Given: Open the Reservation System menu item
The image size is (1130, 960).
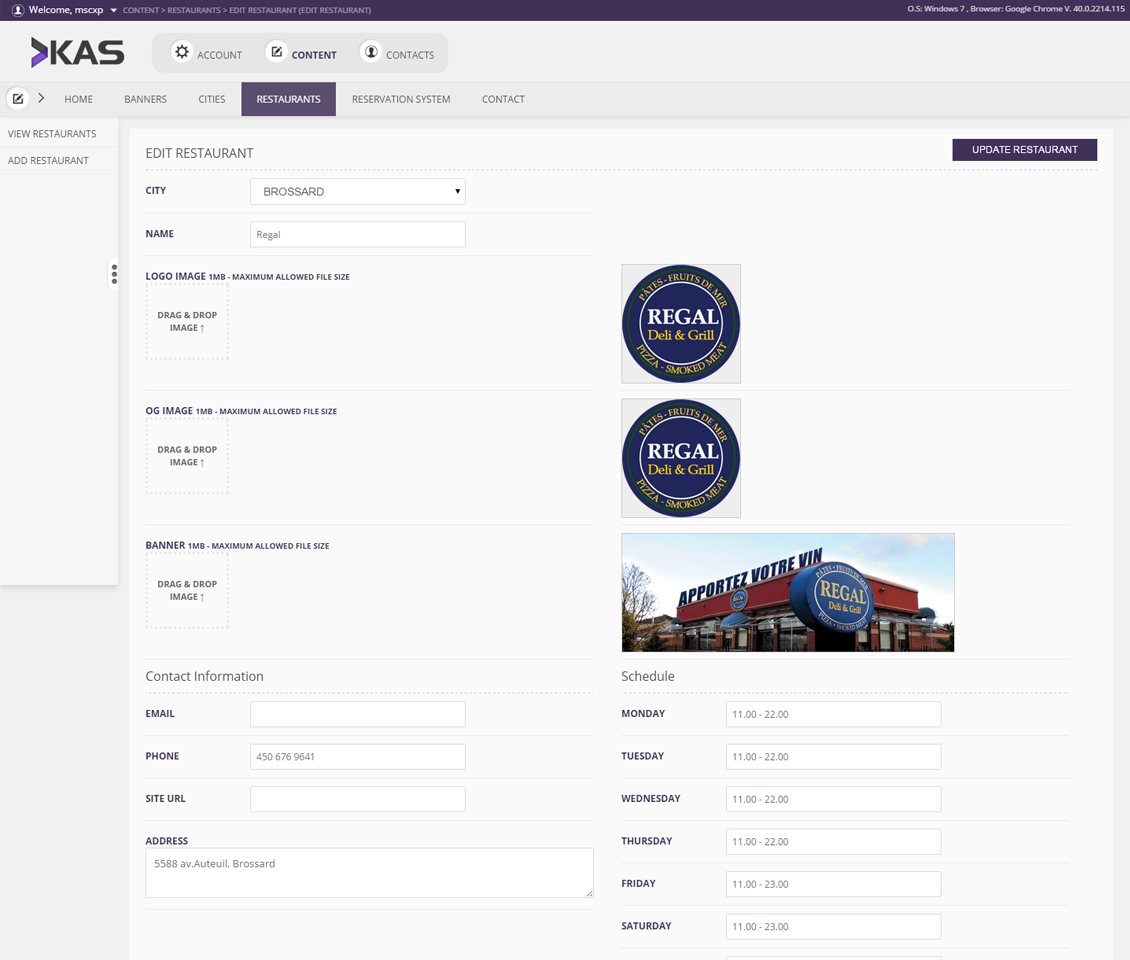Looking at the screenshot, I should click(401, 99).
